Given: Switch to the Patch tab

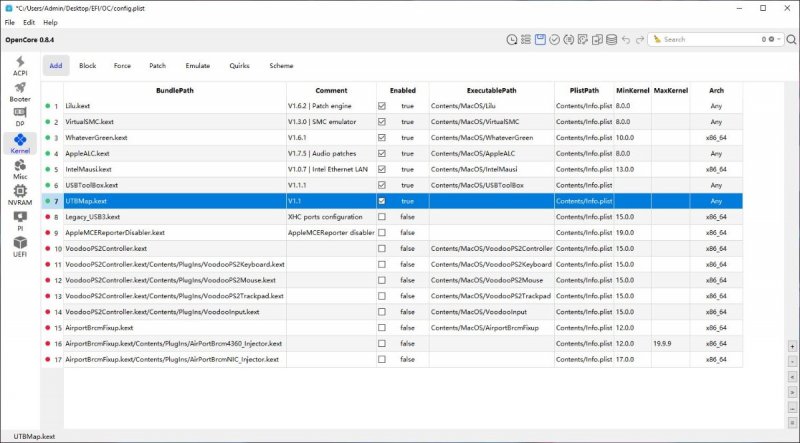Looking at the screenshot, I should (x=158, y=65).
